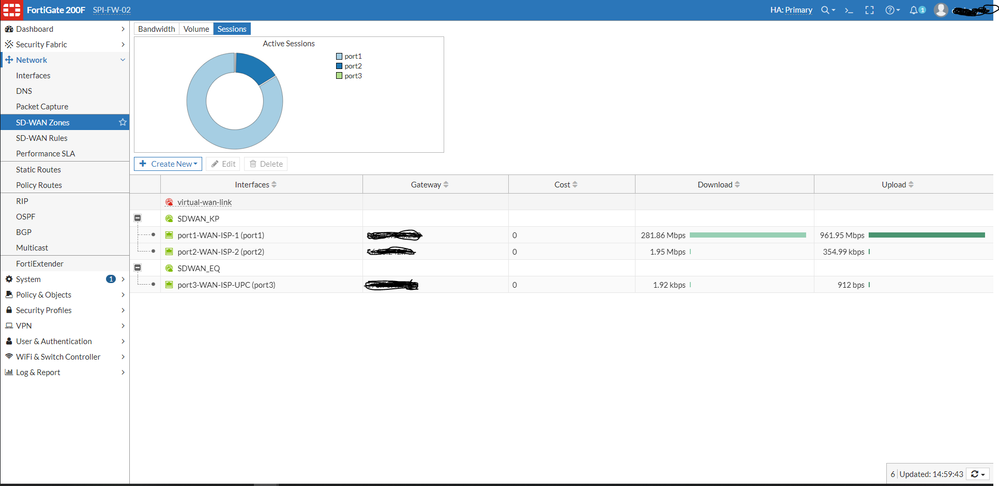Open the CLI console icon

(849, 10)
